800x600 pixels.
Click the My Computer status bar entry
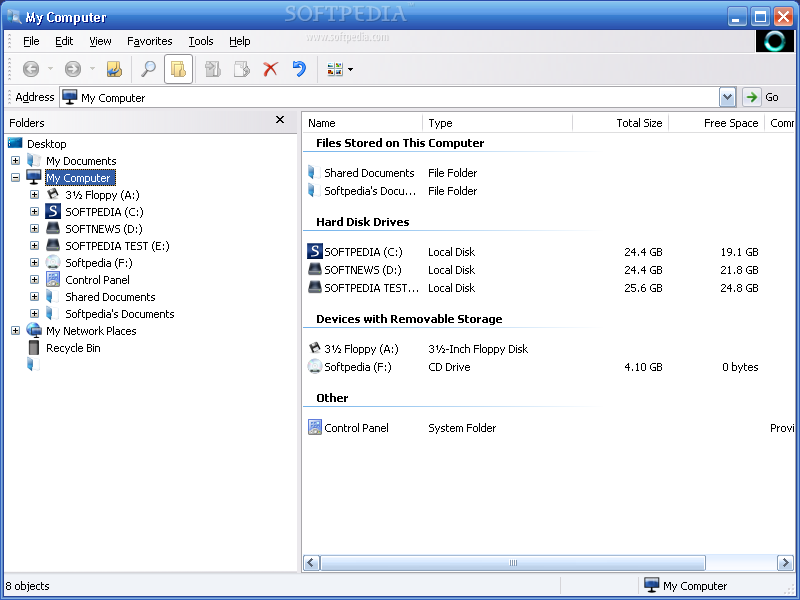click(685, 585)
